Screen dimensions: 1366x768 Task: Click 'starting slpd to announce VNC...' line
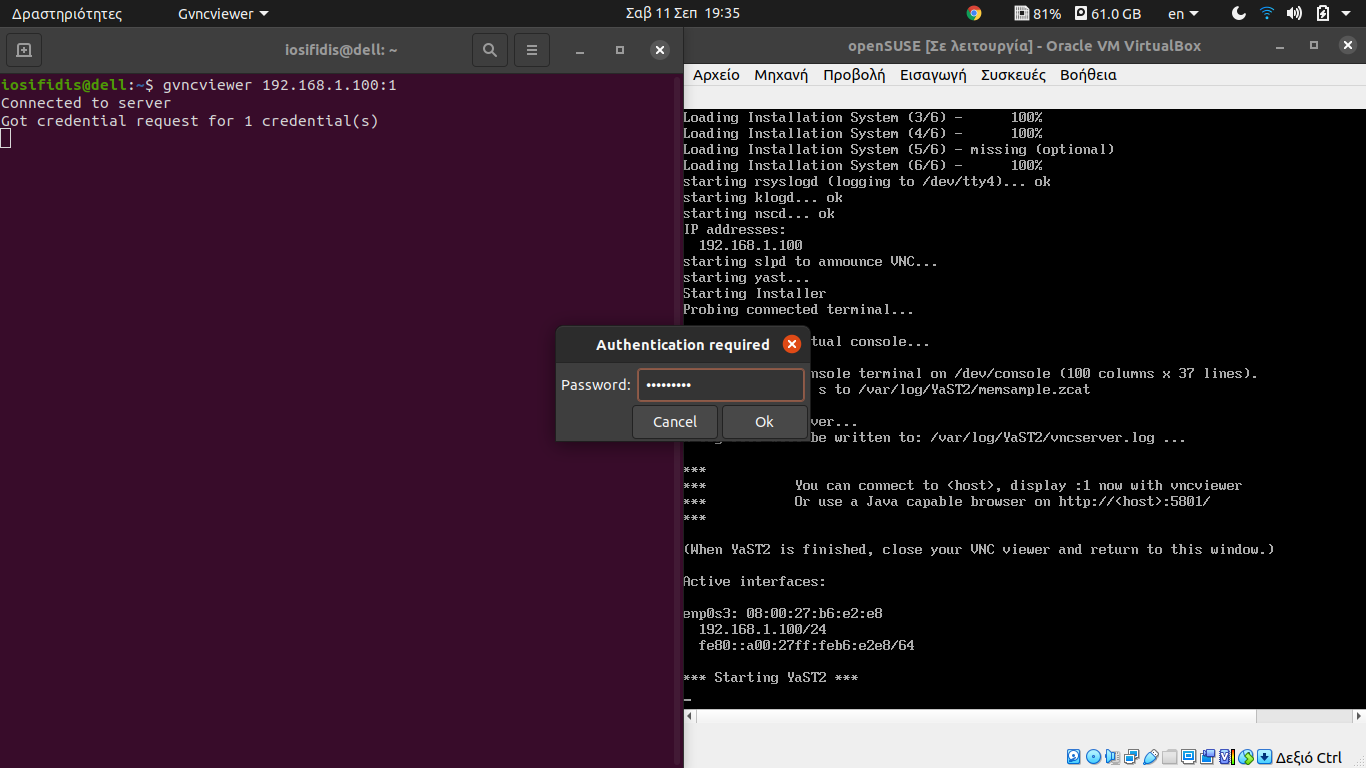[x=811, y=262]
